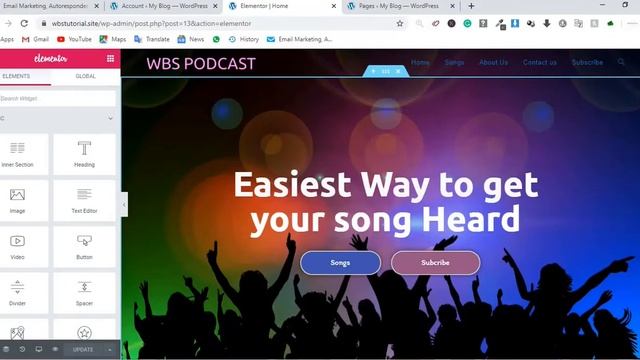Image resolution: width=640 pixels, height=360 pixels.
Task: Reload the page in browser
Action: pos(24,24)
